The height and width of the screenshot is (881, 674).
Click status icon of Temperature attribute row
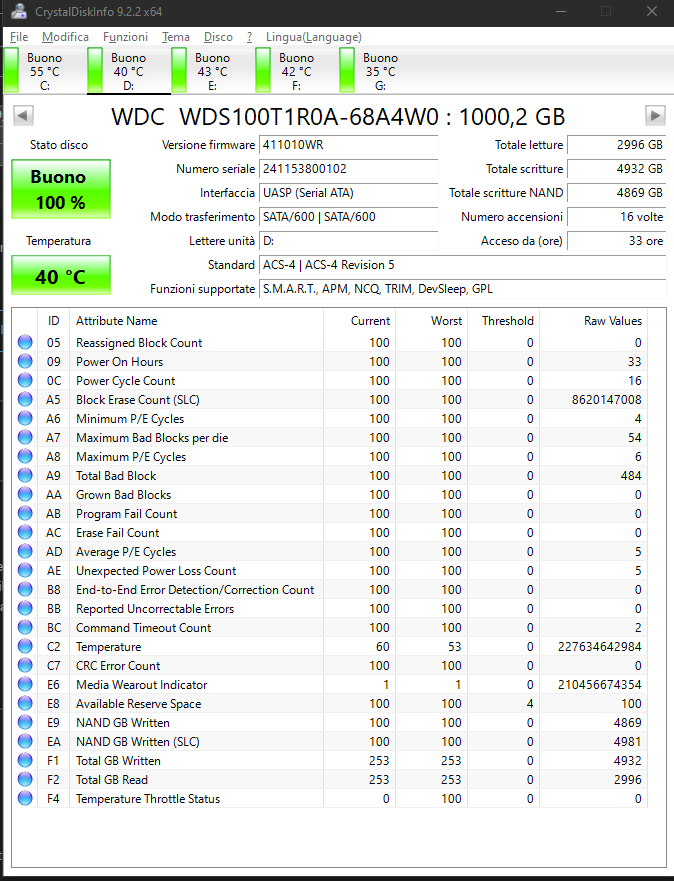pos(25,646)
